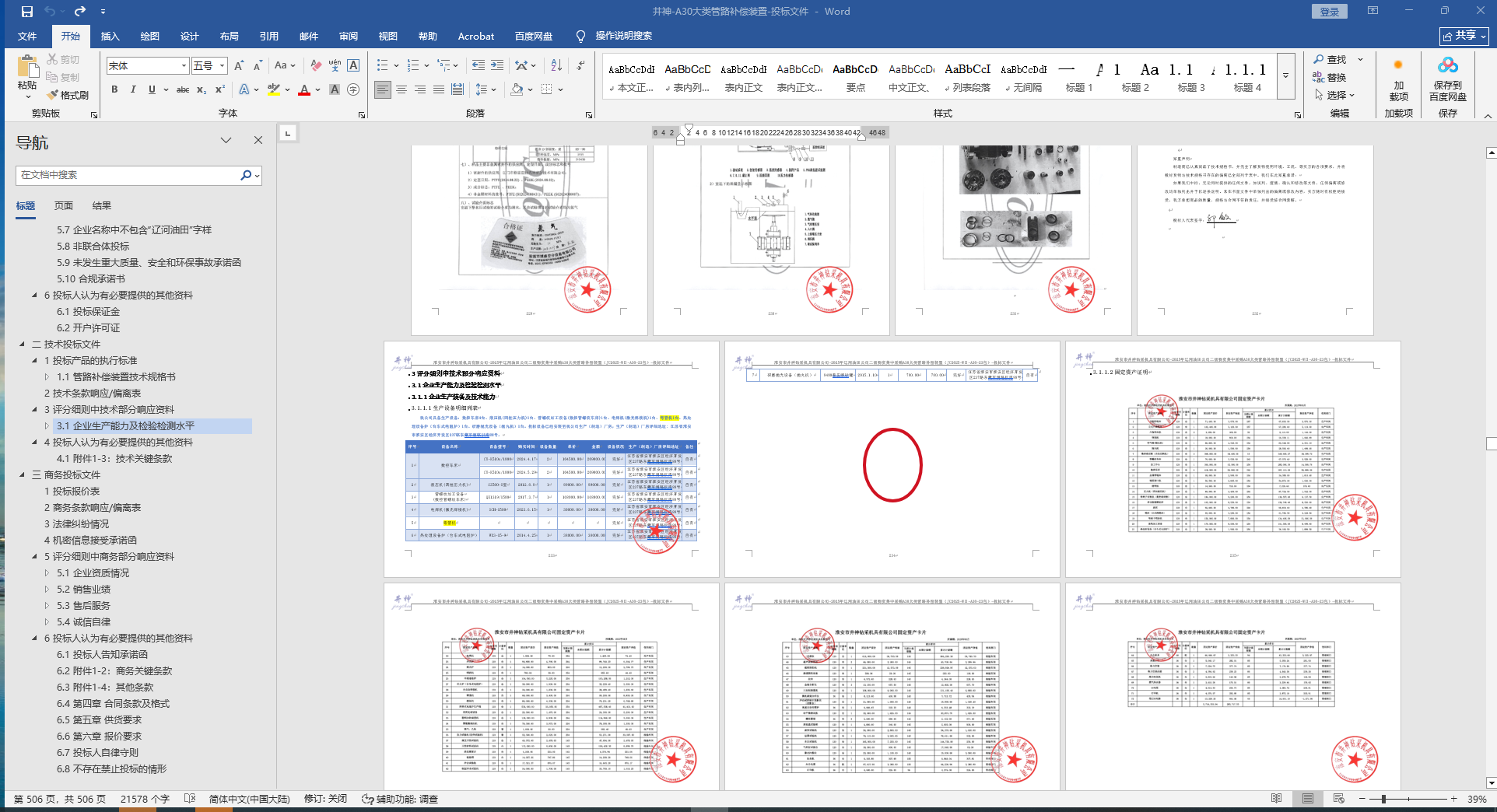Expand the 5.1 企业资质情况 heading
This screenshot has height=812, width=1497.
point(47,572)
